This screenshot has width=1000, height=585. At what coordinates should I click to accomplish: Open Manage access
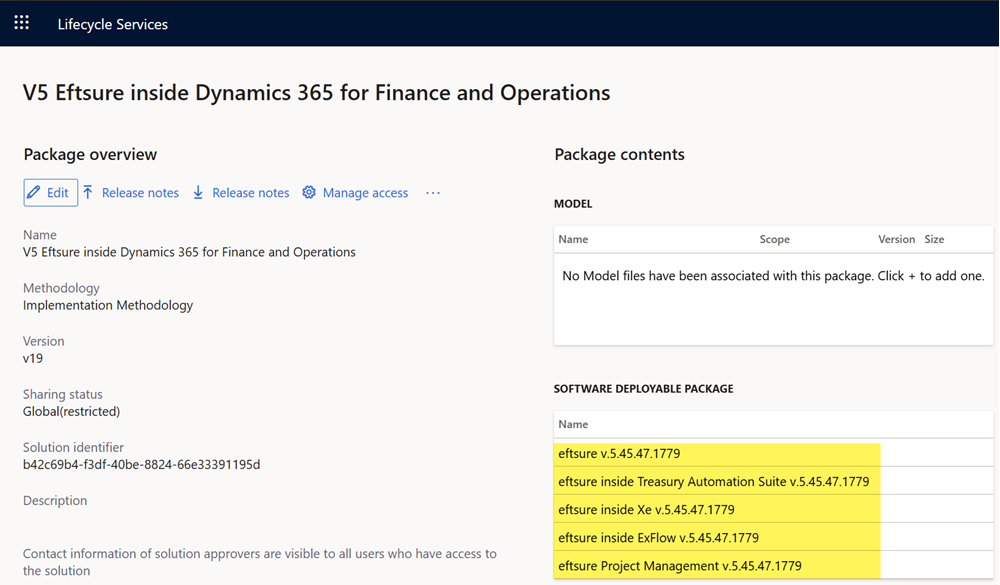[365, 193]
